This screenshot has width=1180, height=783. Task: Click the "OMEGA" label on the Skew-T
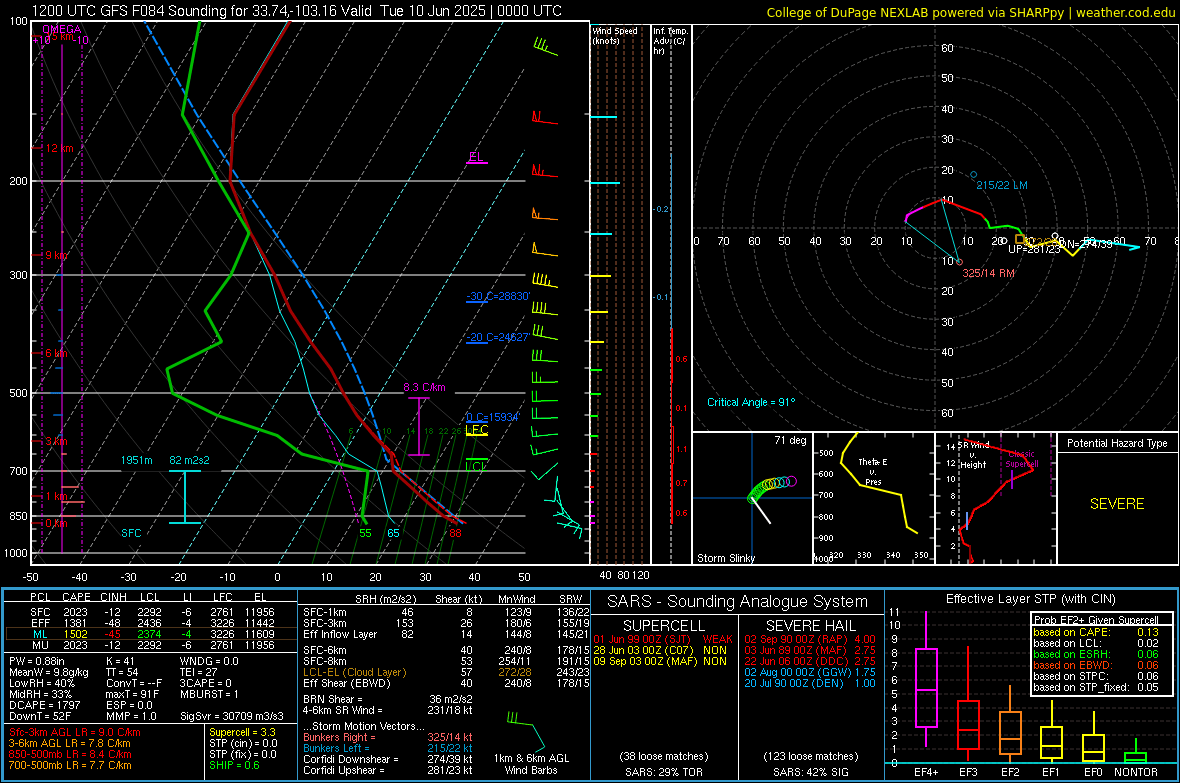[x=62, y=29]
